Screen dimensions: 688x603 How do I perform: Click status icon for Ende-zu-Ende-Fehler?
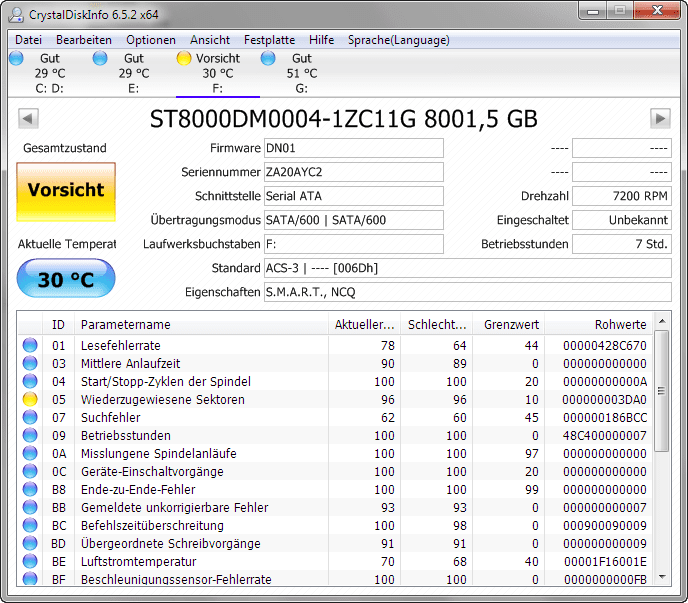(30, 489)
